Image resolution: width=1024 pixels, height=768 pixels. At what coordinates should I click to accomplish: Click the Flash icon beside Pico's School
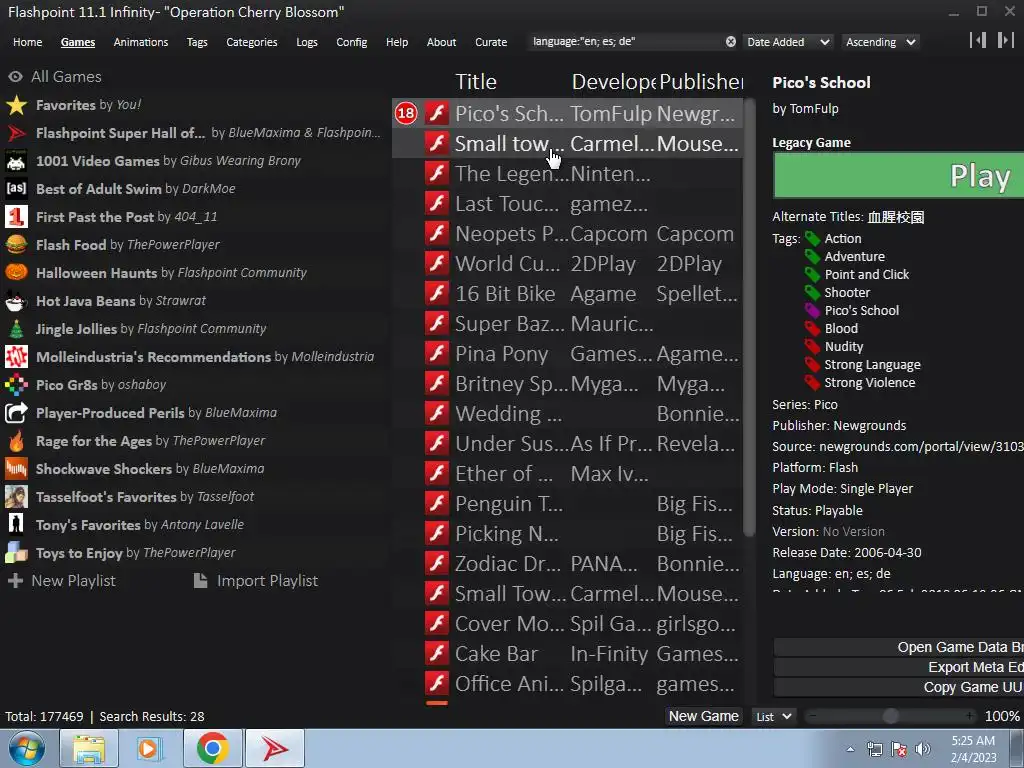[437, 113]
